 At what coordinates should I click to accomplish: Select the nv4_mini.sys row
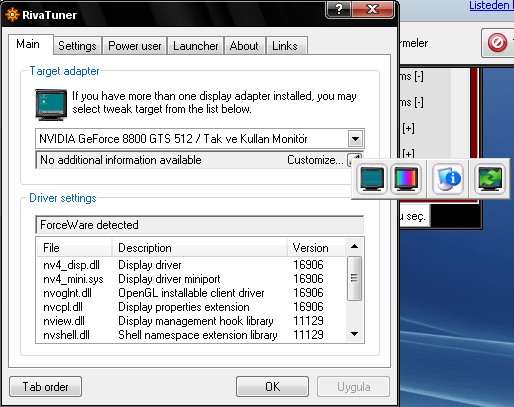(x=192, y=279)
